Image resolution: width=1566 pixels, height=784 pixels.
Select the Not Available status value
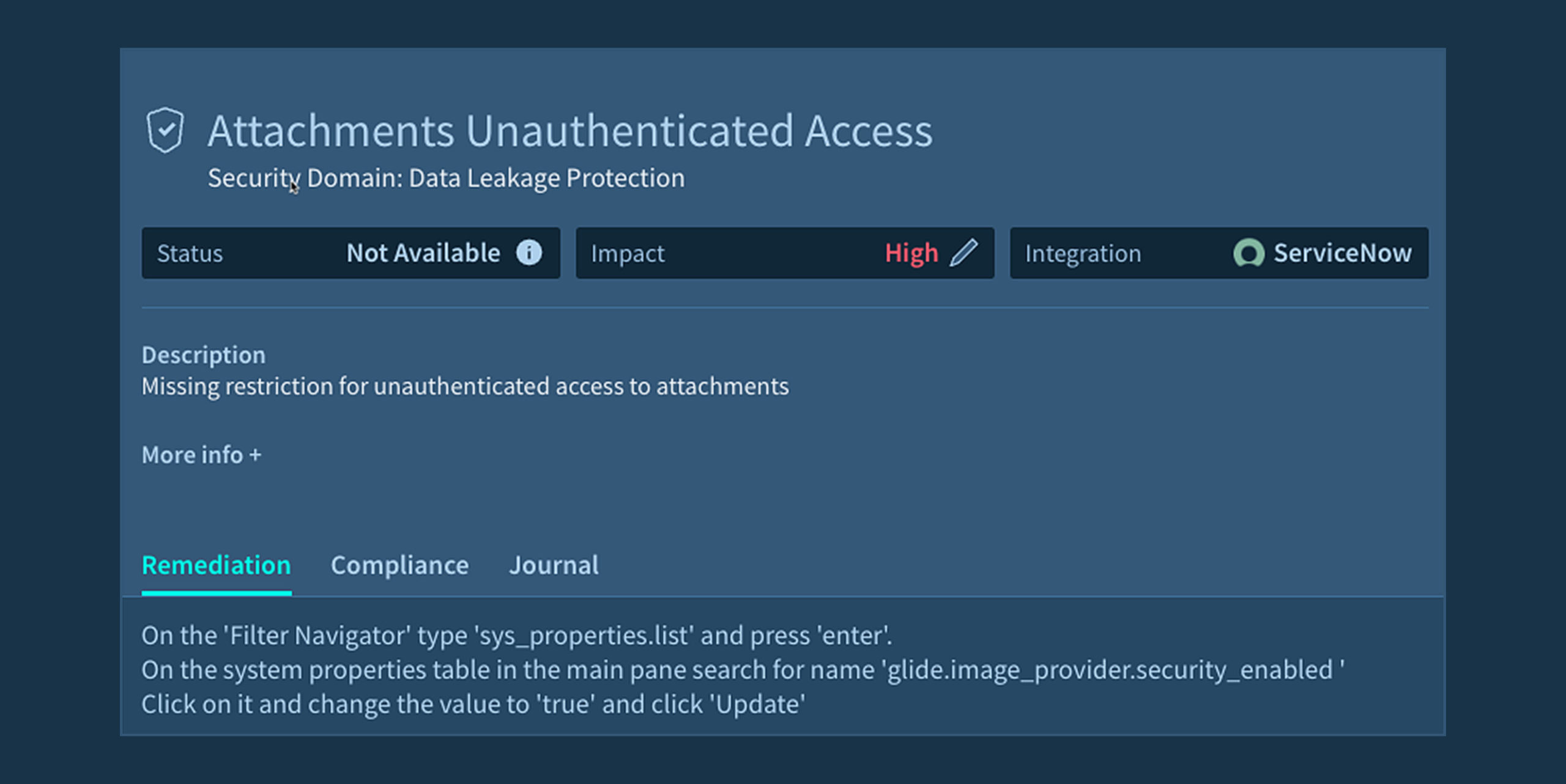tap(423, 253)
